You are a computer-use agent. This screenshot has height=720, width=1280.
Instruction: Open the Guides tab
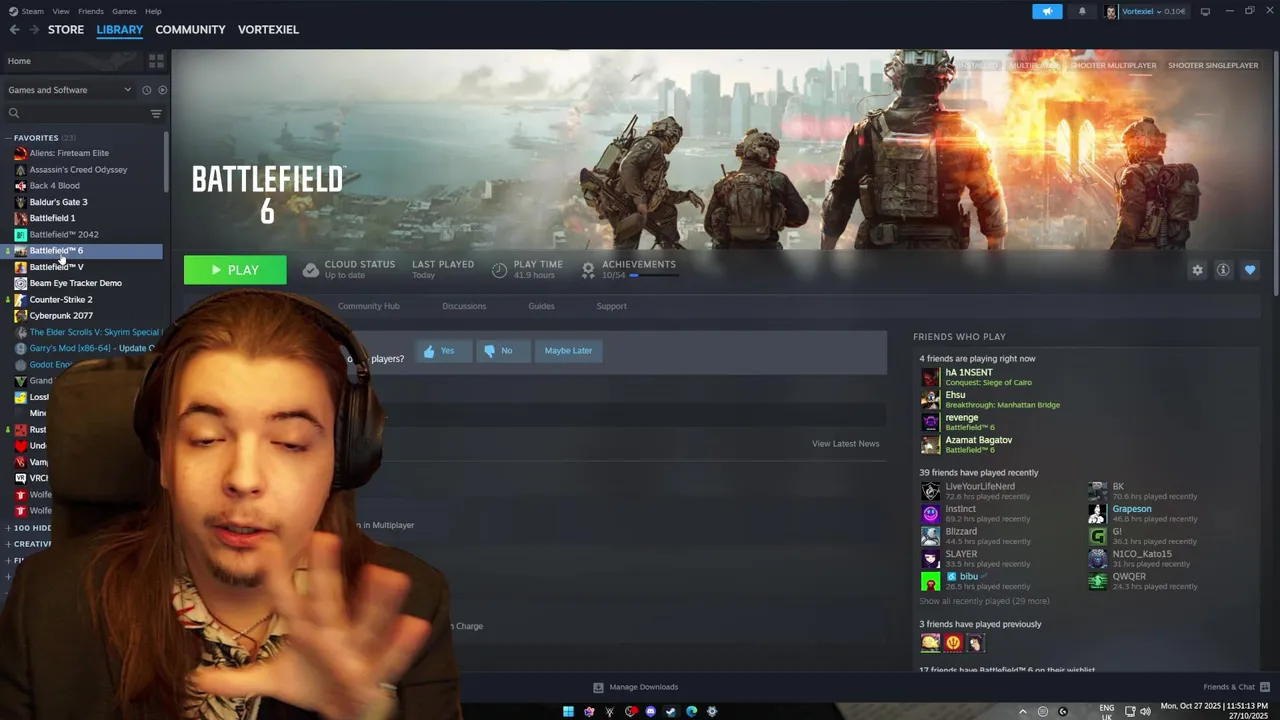pyautogui.click(x=541, y=306)
